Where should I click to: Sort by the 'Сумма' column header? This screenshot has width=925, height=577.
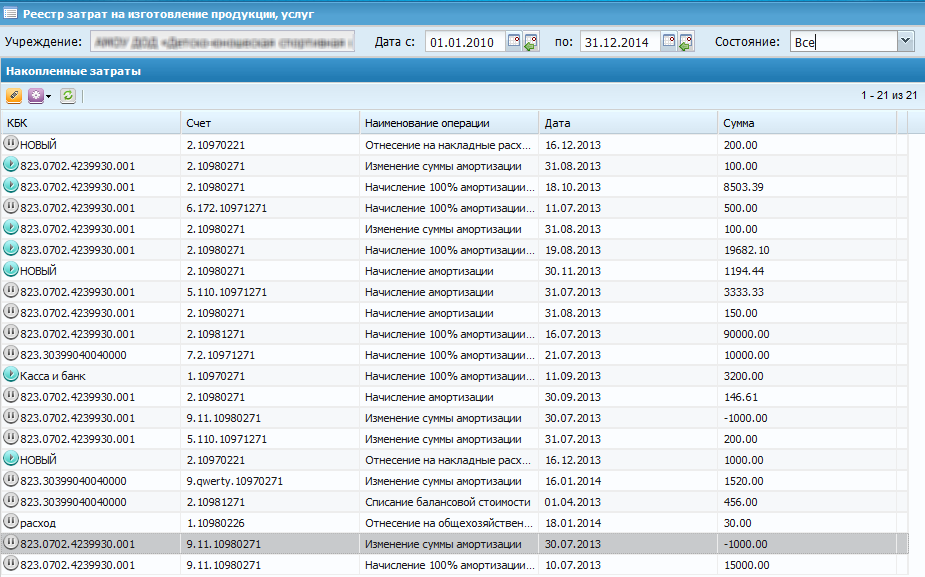tap(807, 123)
